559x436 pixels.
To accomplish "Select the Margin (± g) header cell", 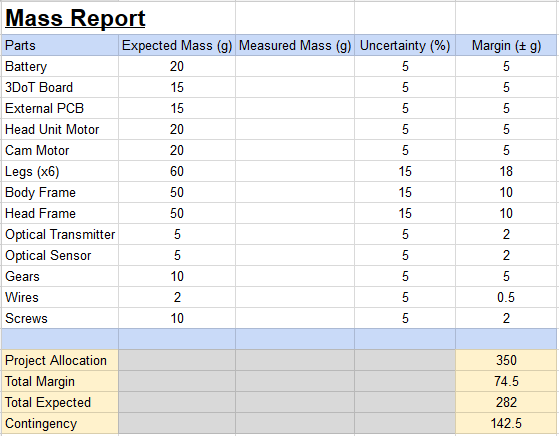I will pyautogui.click(x=506, y=45).
